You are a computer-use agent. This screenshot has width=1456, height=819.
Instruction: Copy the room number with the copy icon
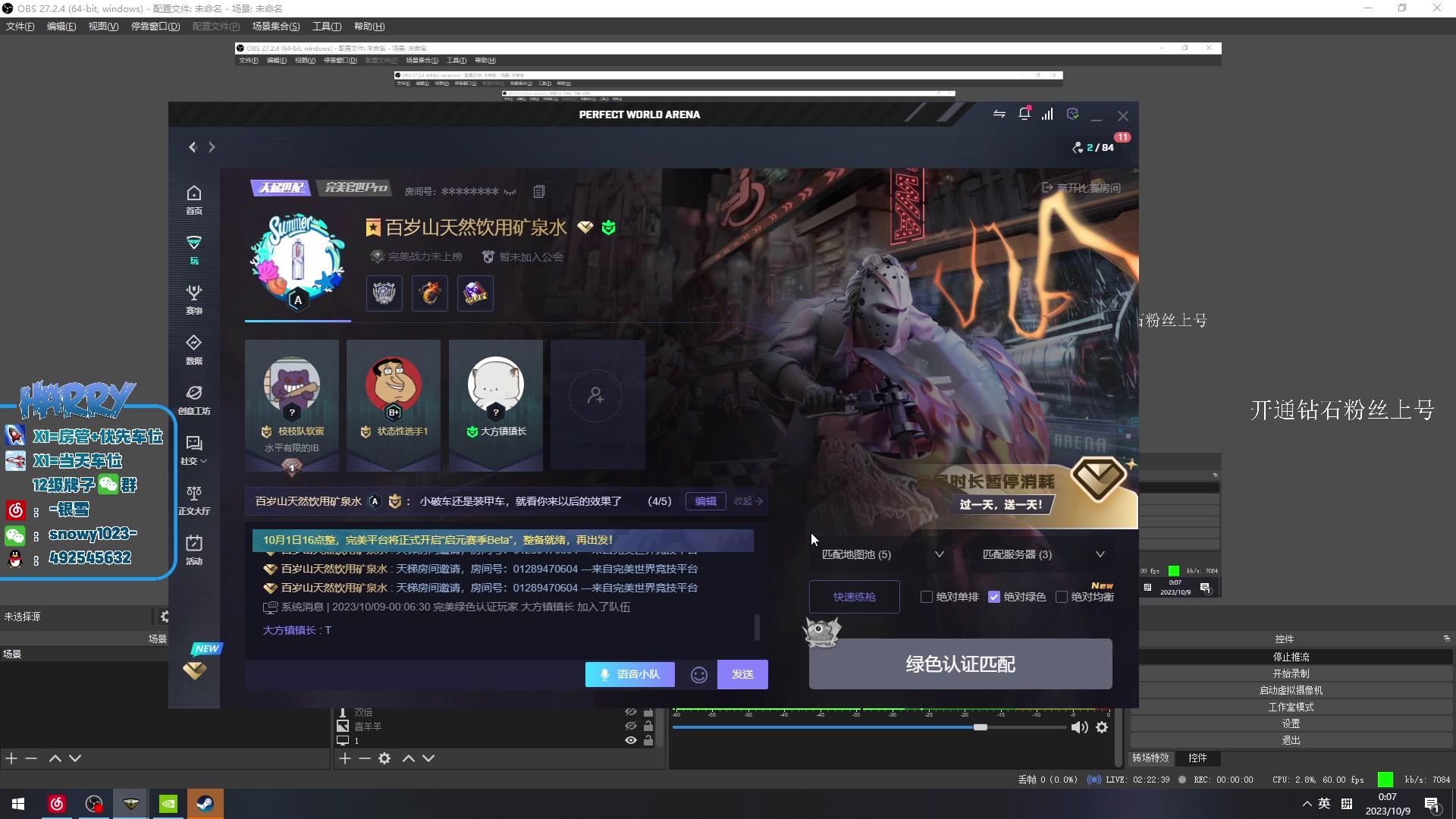coord(539,192)
